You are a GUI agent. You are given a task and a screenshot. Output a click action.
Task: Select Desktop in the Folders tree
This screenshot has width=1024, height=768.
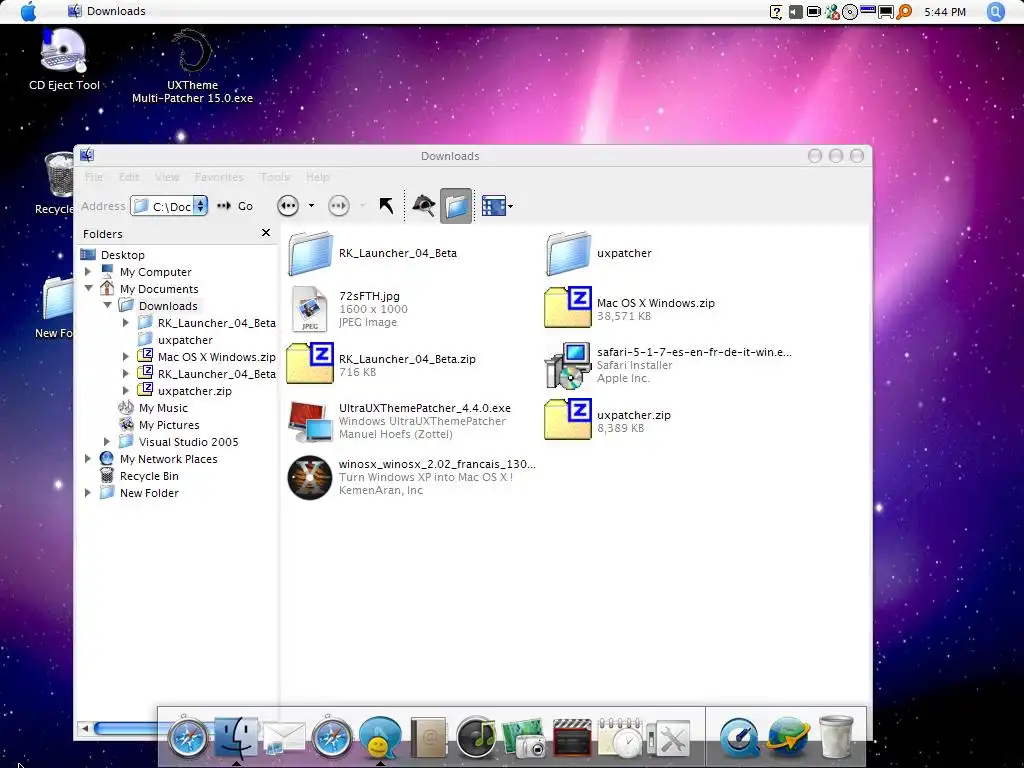point(122,255)
